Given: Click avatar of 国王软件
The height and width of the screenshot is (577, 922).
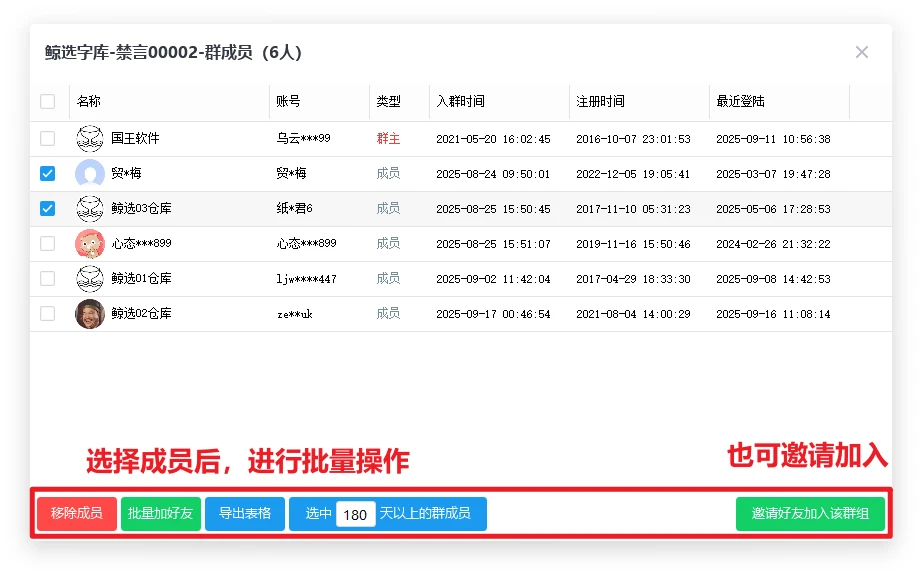Looking at the screenshot, I should (x=90, y=139).
